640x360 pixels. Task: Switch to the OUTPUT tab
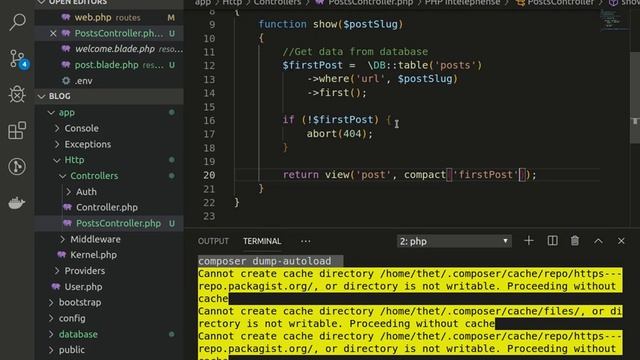213,241
